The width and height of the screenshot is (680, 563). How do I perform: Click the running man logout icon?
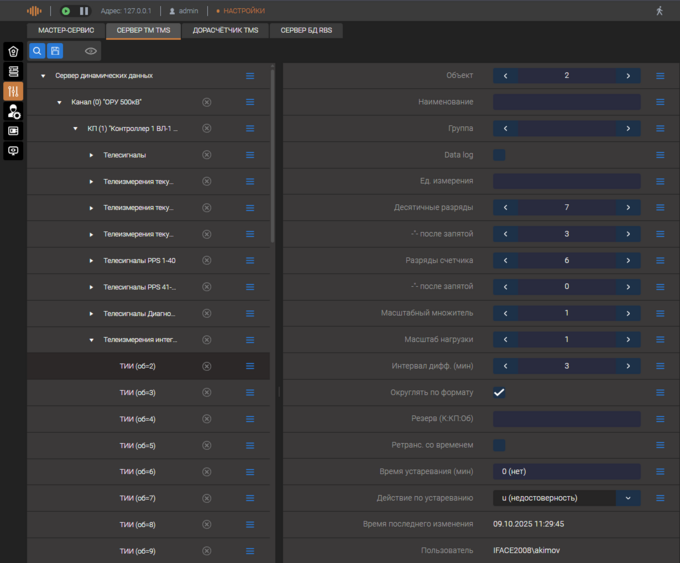pyautogui.click(x=659, y=11)
